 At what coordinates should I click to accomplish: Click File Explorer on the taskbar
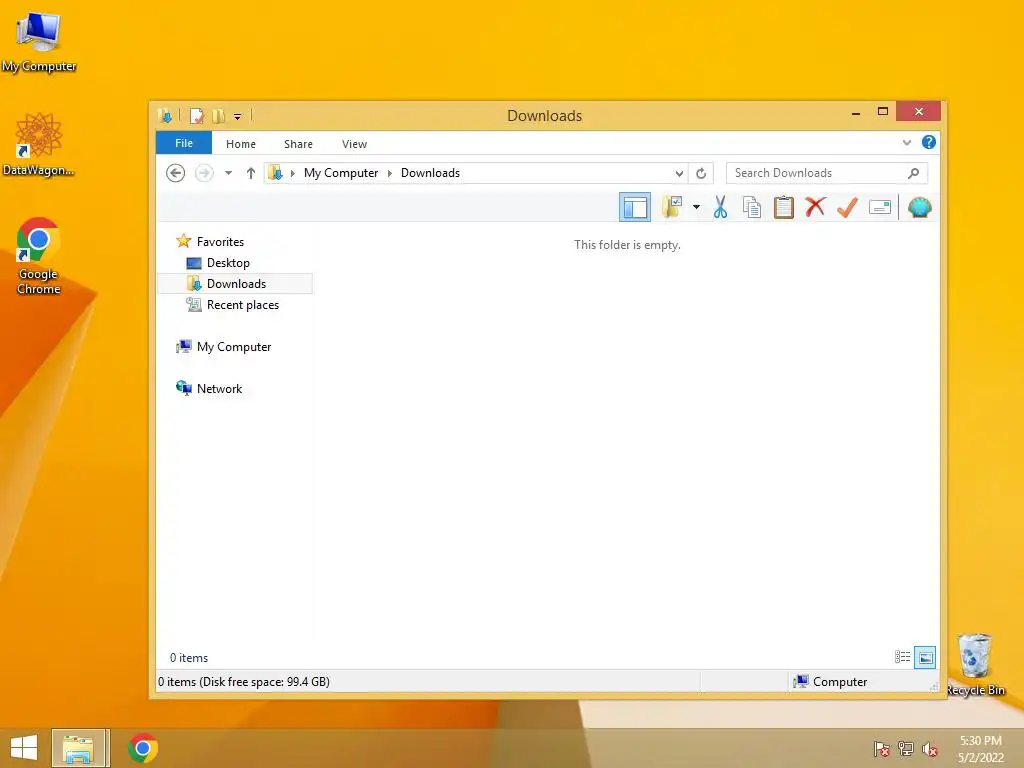(77, 748)
